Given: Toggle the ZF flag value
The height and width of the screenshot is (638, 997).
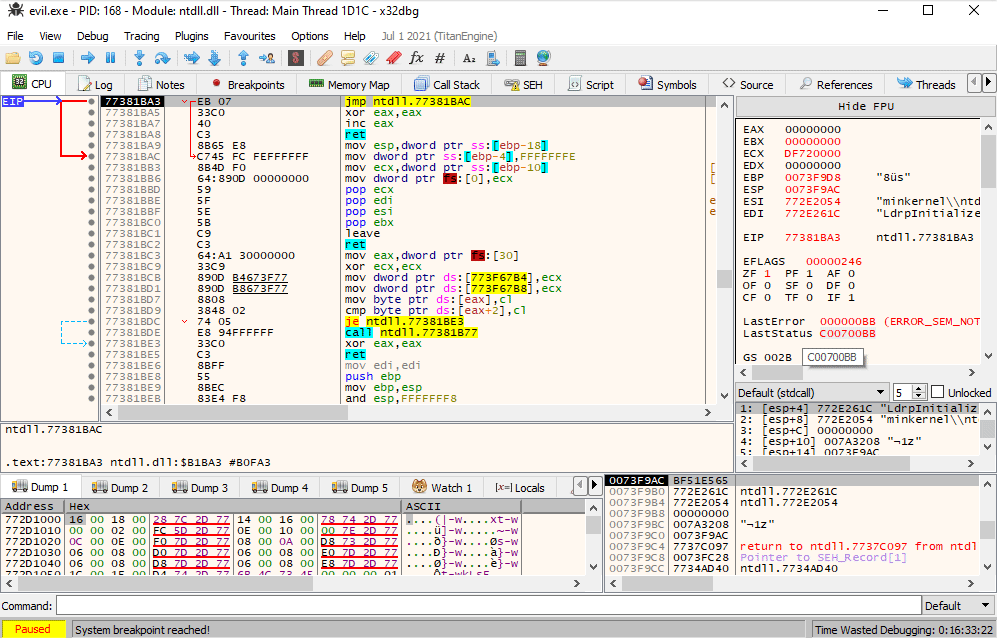Looking at the screenshot, I should [767, 274].
